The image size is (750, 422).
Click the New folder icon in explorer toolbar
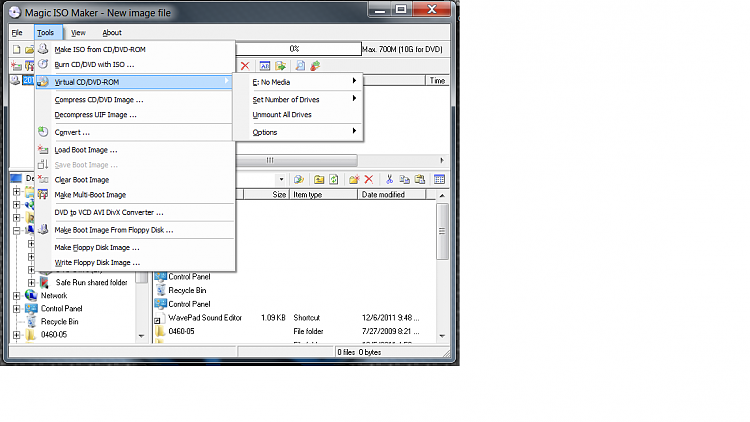coord(354,180)
